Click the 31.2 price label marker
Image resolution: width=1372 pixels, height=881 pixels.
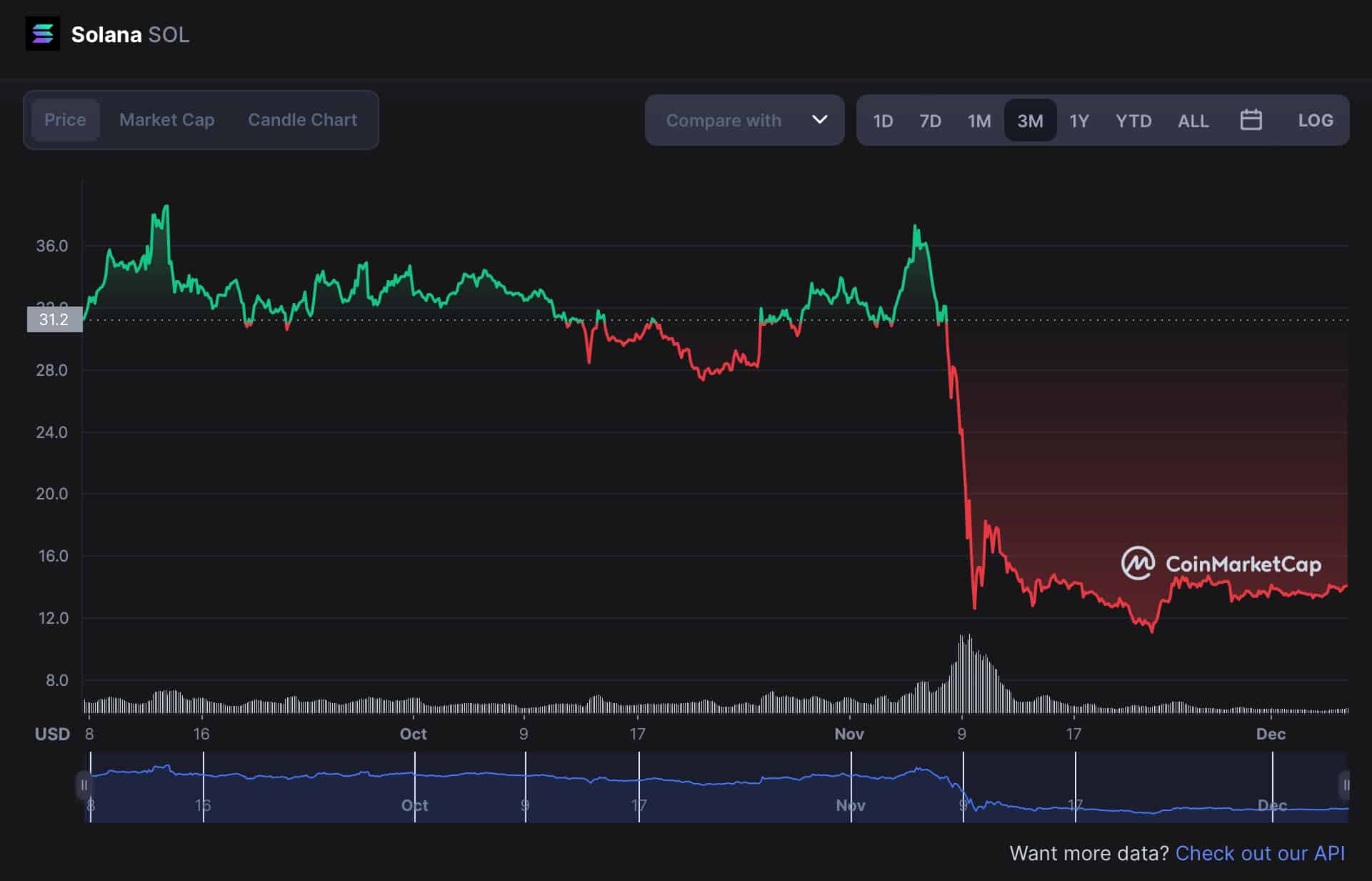54,319
